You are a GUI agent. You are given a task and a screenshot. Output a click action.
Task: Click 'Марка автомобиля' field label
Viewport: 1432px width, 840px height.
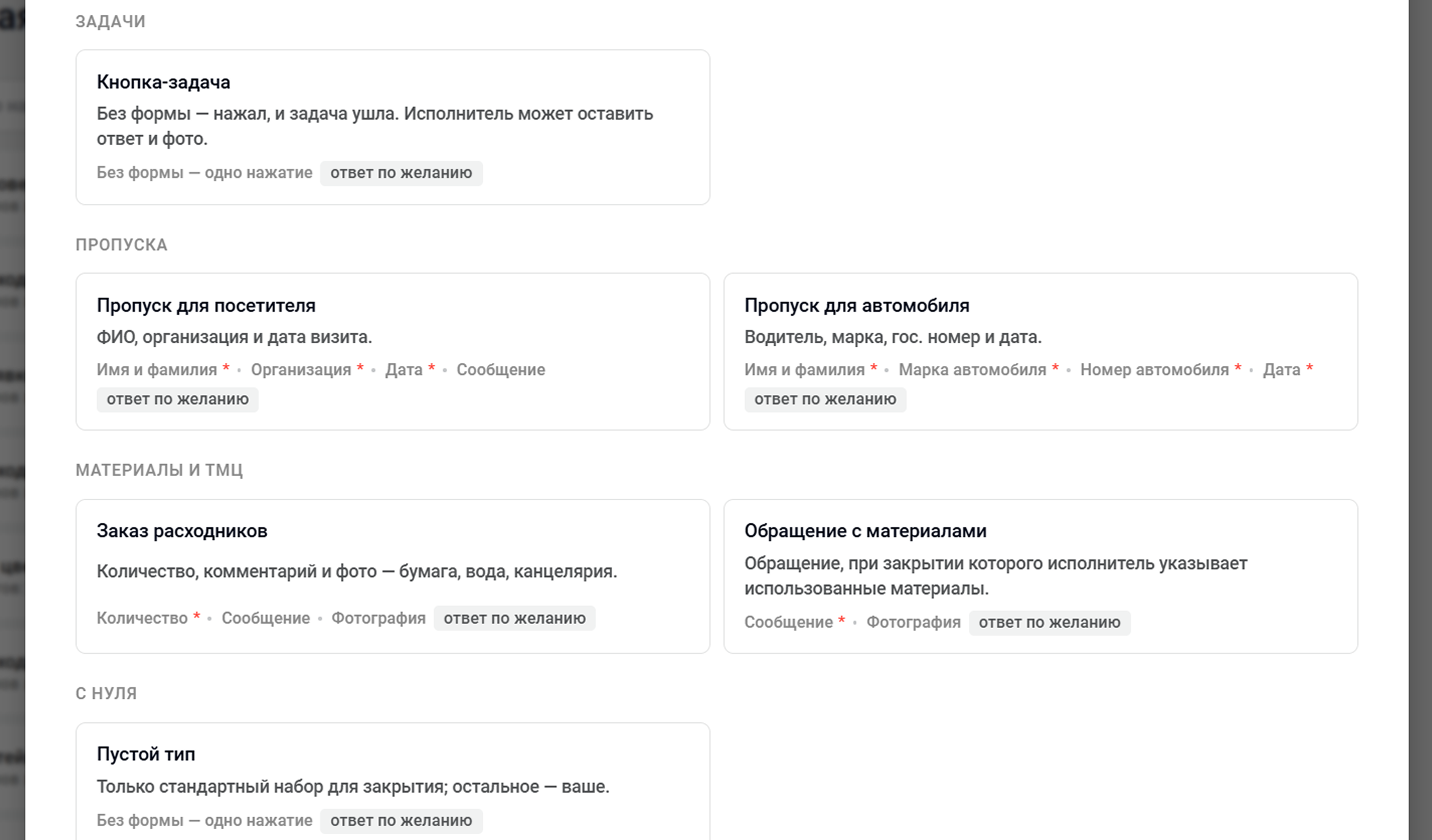pos(972,370)
